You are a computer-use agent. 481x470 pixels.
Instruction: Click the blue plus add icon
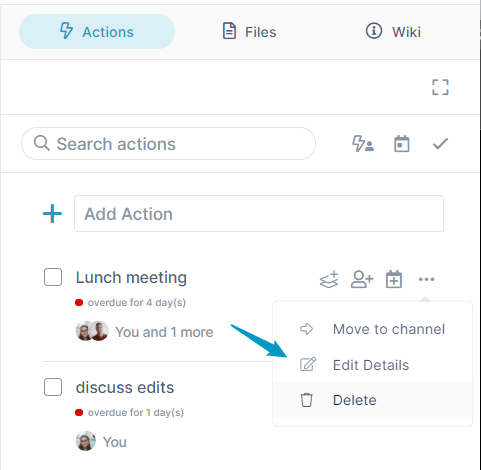coord(52,214)
